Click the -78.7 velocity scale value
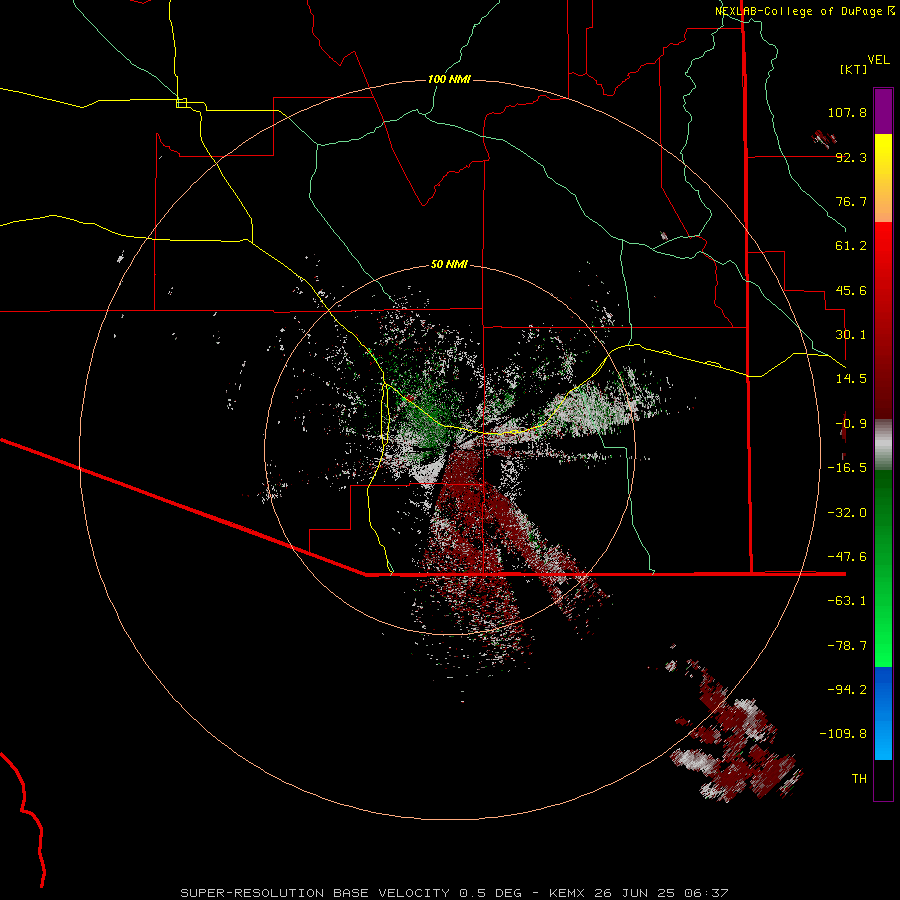This screenshot has height=900, width=900. tap(847, 646)
